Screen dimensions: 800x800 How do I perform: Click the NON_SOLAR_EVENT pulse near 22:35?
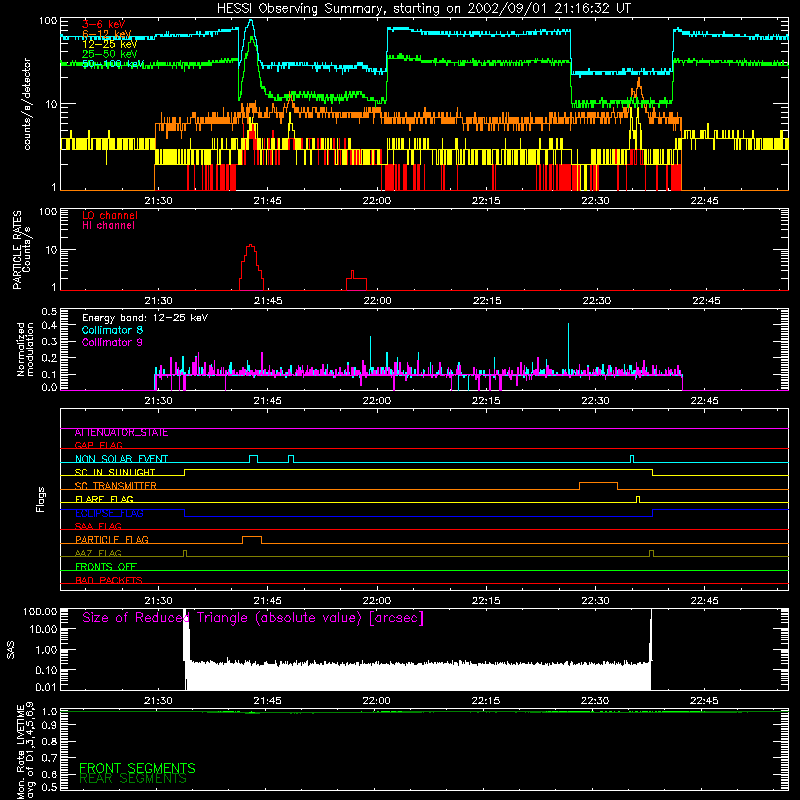click(x=632, y=459)
